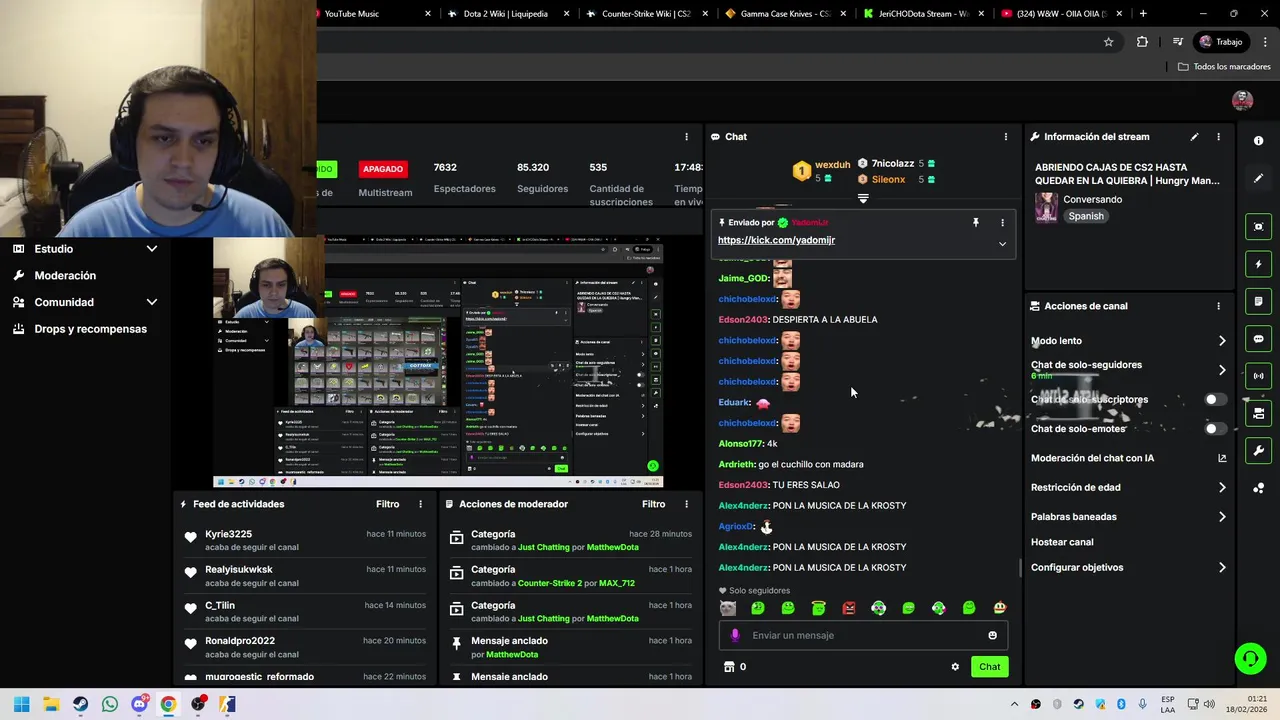
Task: Open the stream info icon in right sidebar
Action: [1258, 141]
